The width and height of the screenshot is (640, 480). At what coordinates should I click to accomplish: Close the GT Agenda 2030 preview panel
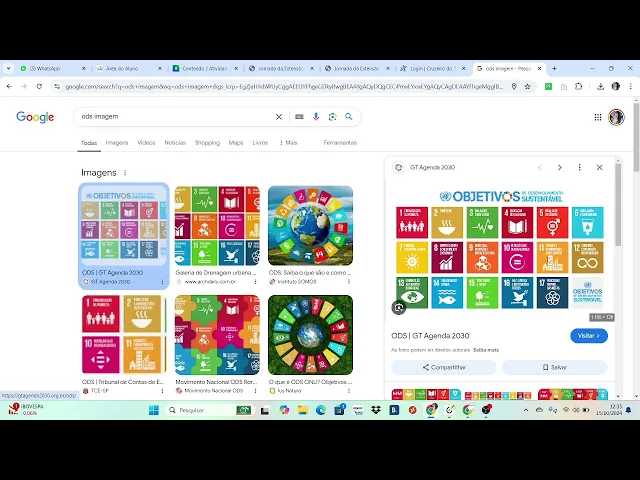(599, 167)
